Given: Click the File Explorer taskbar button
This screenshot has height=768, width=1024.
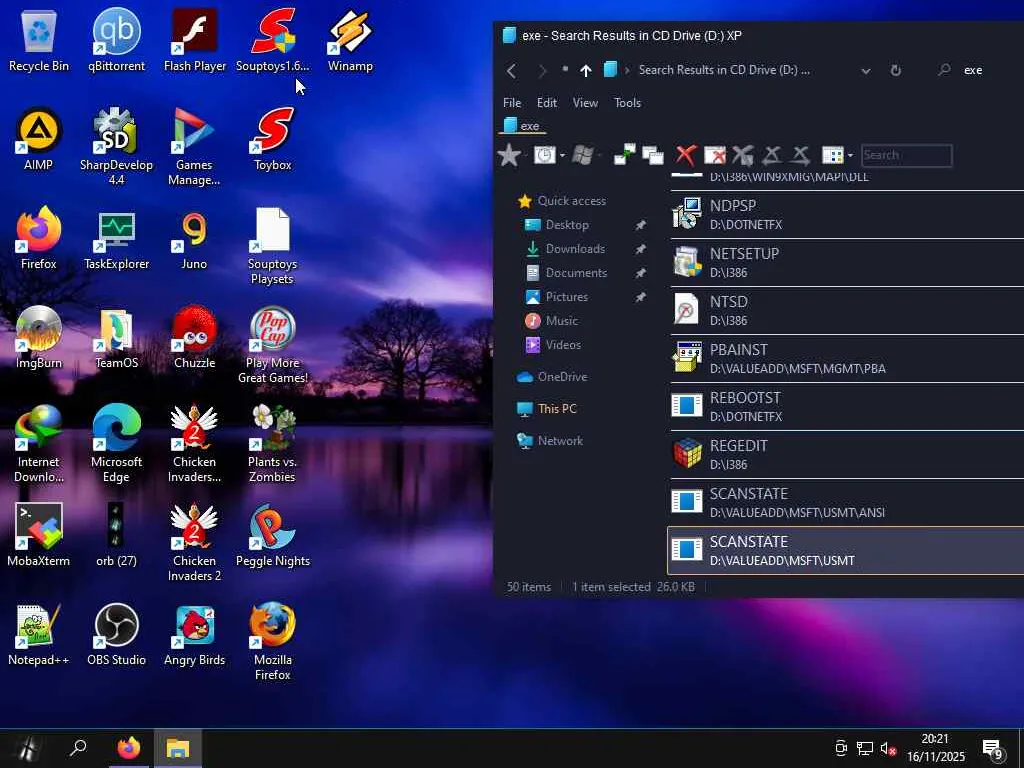Looking at the screenshot, I should pyautogui.click(x=178, y=748).
